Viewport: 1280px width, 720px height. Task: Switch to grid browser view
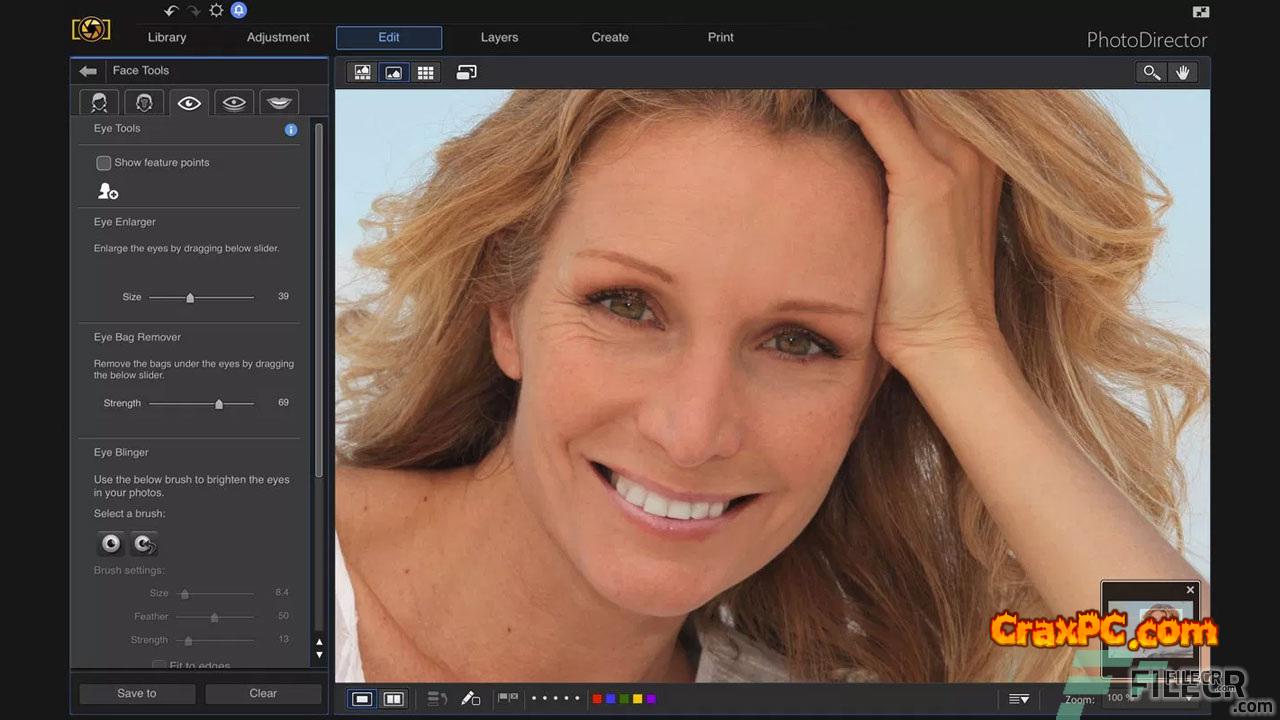[426, 72]
